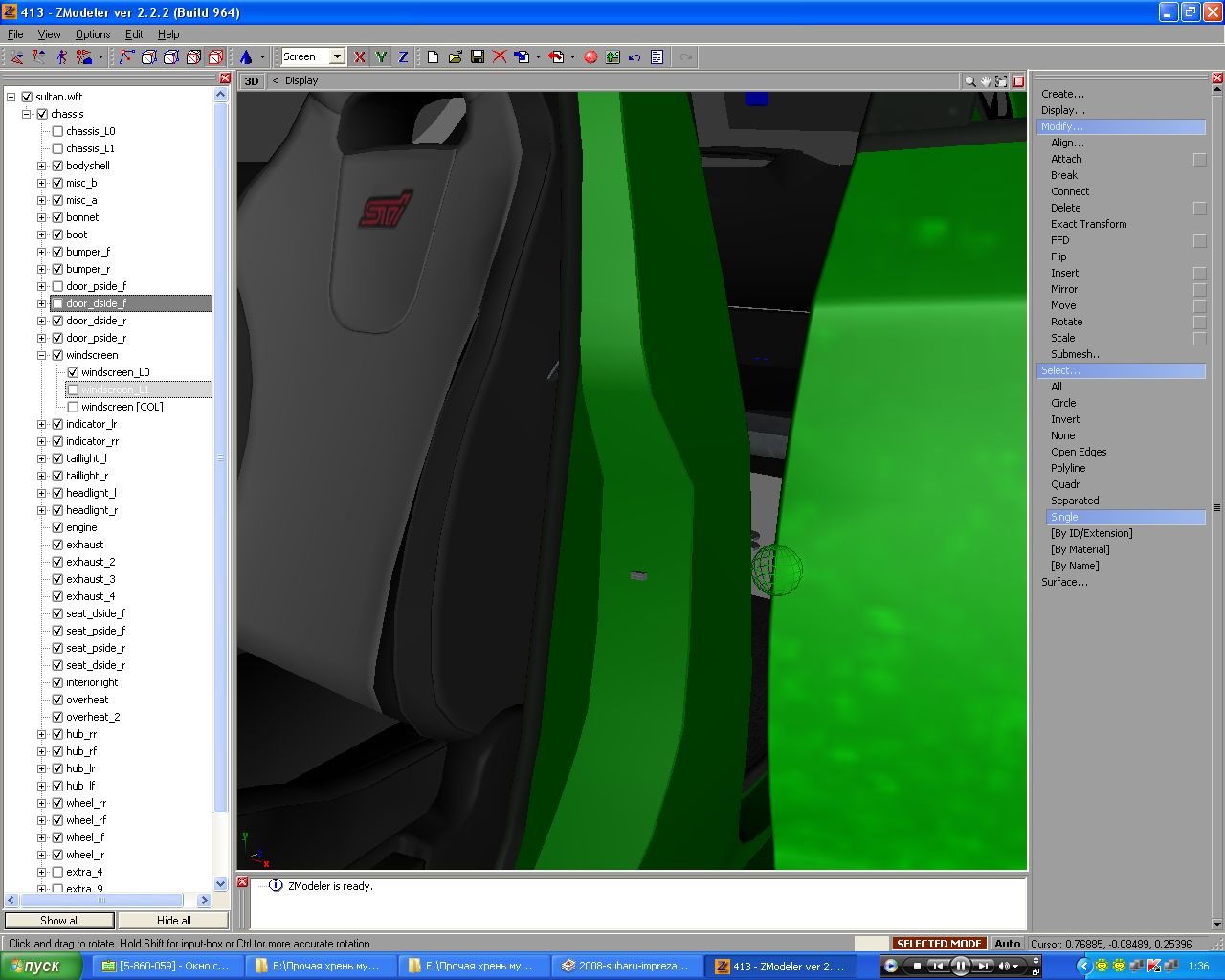Collapse the chassis tree node

27,114
